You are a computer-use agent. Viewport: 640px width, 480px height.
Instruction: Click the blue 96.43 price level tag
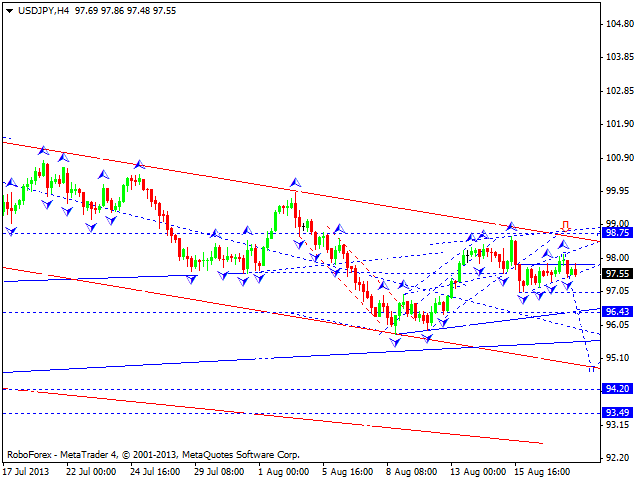coord(619,312)
